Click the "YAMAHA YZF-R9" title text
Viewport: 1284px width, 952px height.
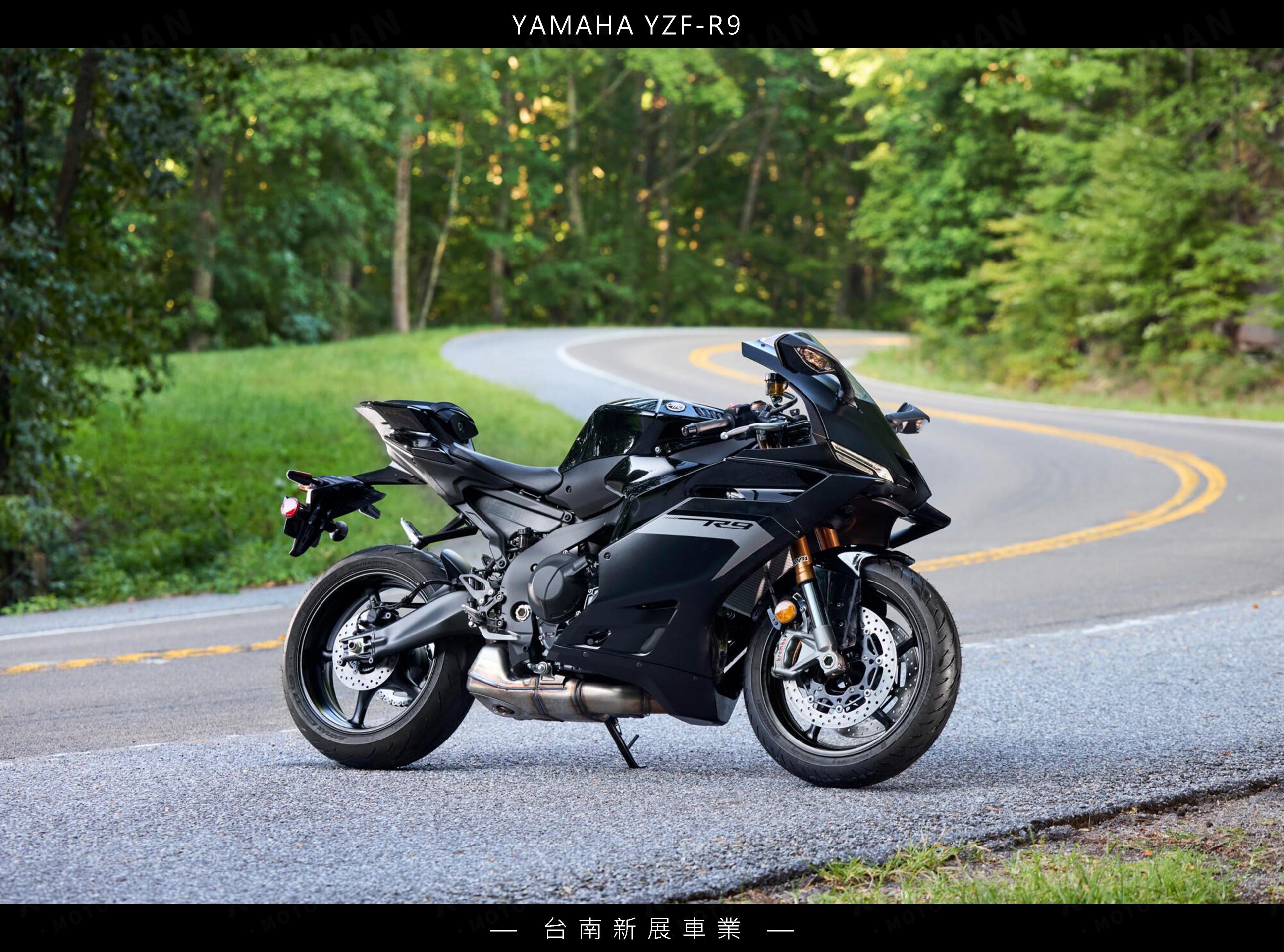[626, 25]
